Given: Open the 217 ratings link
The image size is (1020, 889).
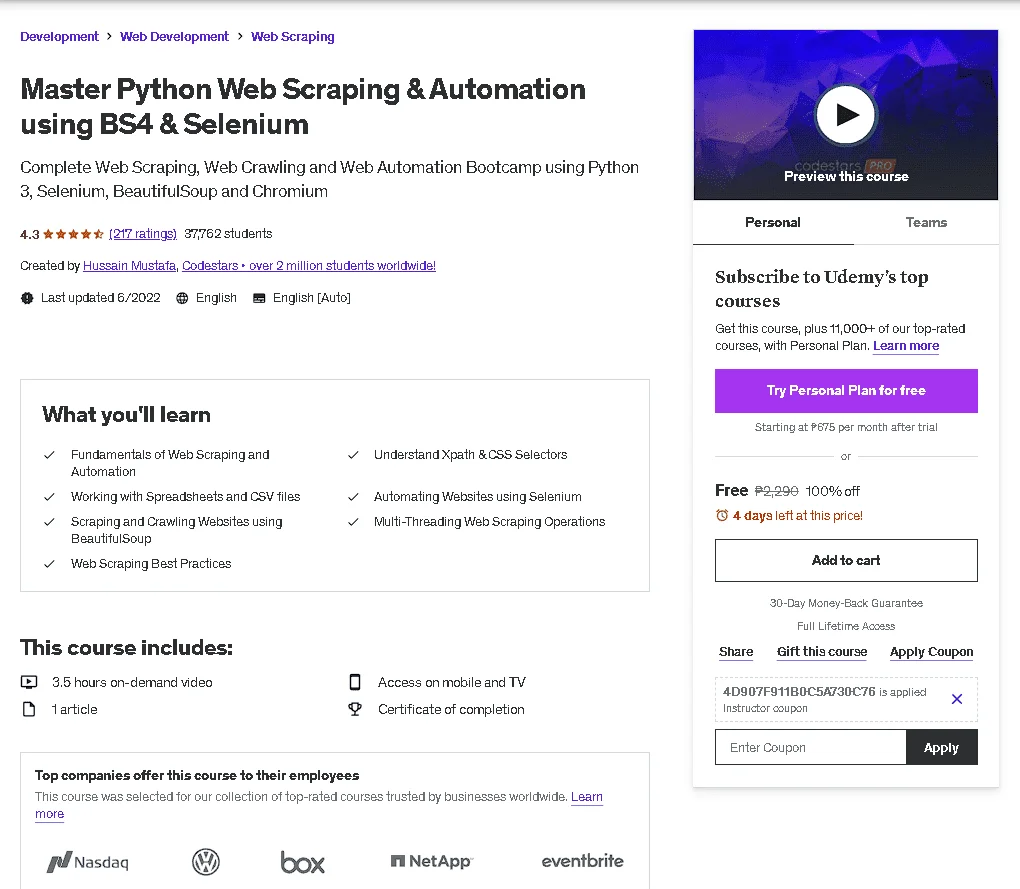Looking at the screenshot, I should (x=142, y=233).
